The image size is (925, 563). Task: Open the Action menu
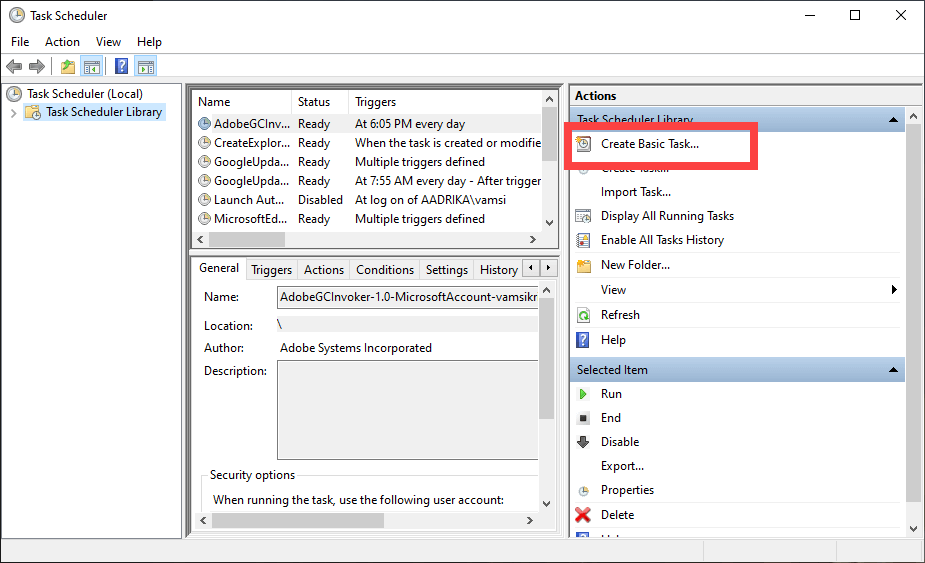pyautogui.click(x=62, y=42)
